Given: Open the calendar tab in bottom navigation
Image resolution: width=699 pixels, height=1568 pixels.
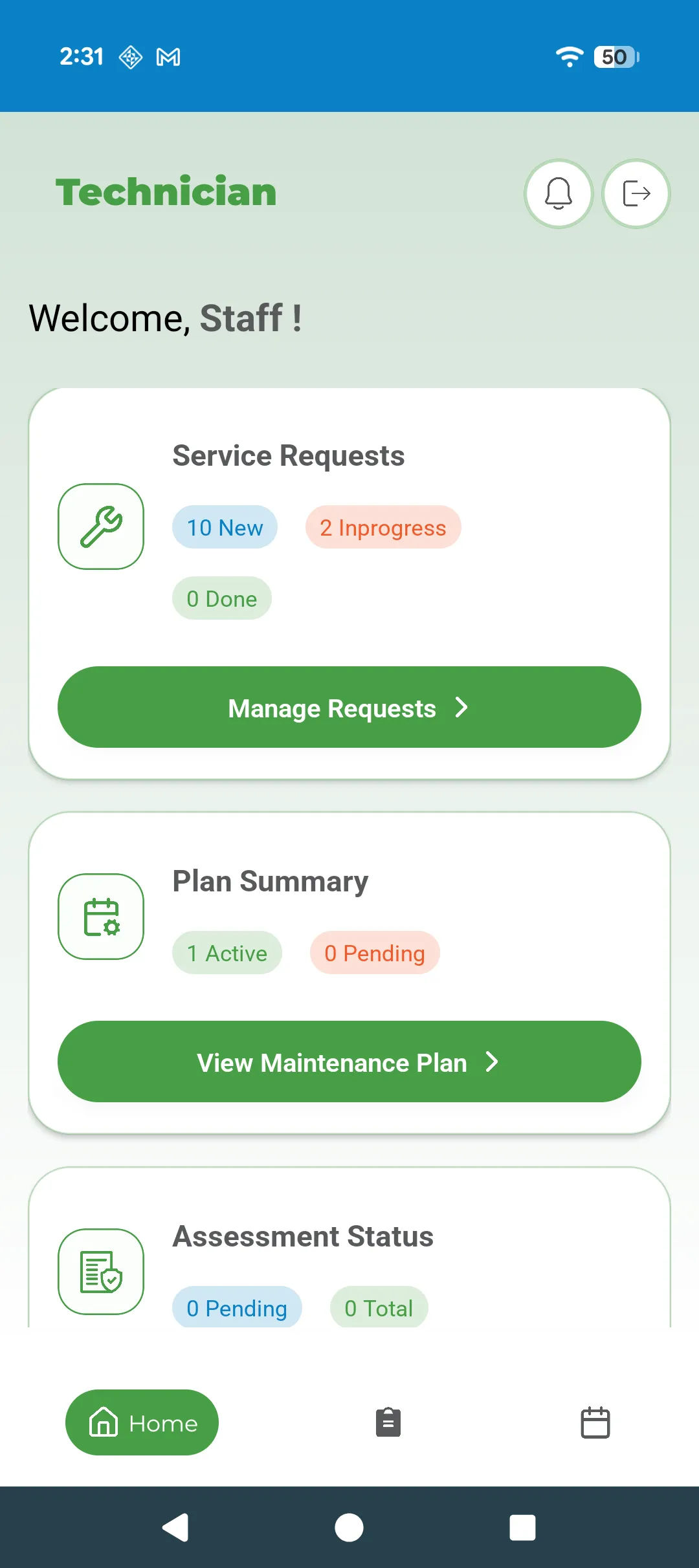Looking at the screenshot, I should point(595,1422).
